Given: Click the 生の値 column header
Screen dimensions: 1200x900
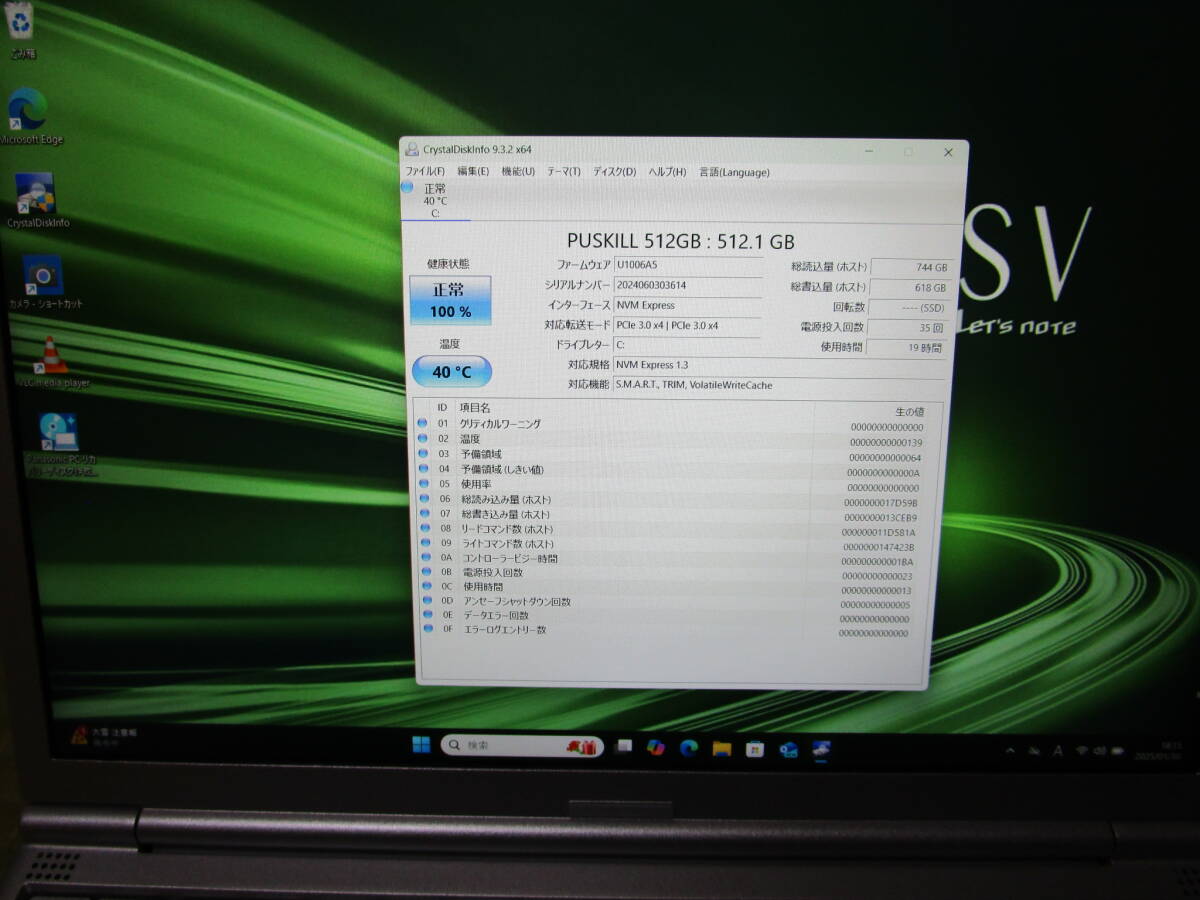Looking at the screenshot, I should click(908, 412).
